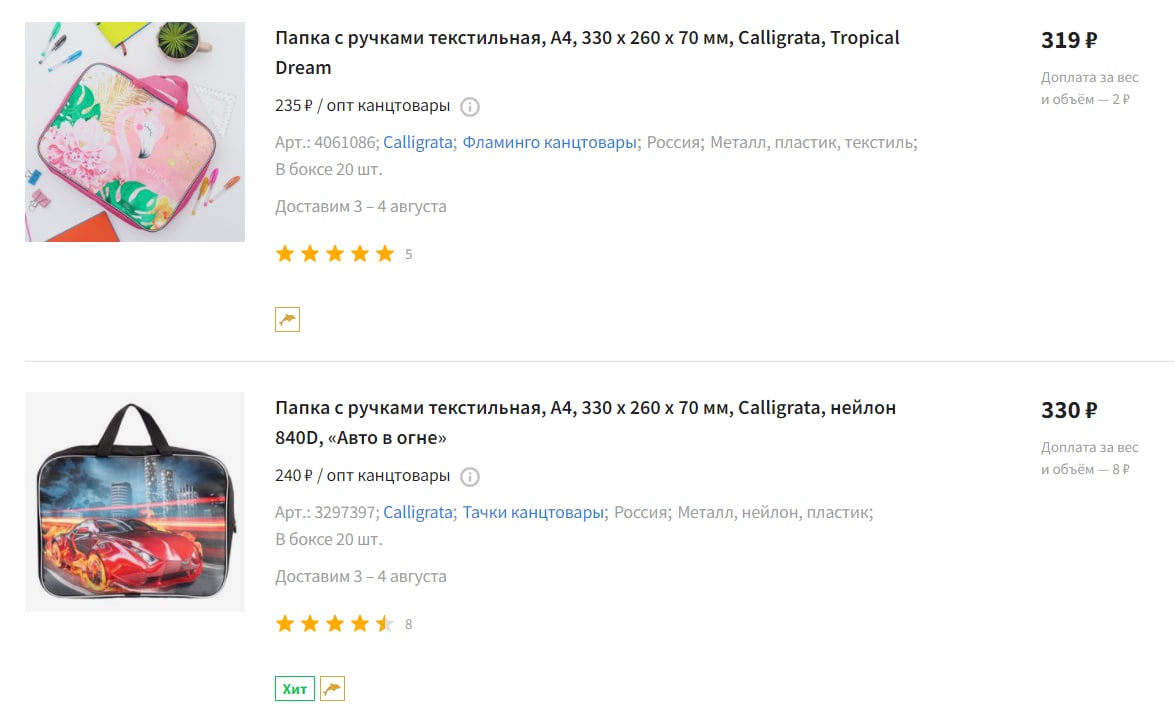Open the Фламинго канцтовары collection link

549,142
